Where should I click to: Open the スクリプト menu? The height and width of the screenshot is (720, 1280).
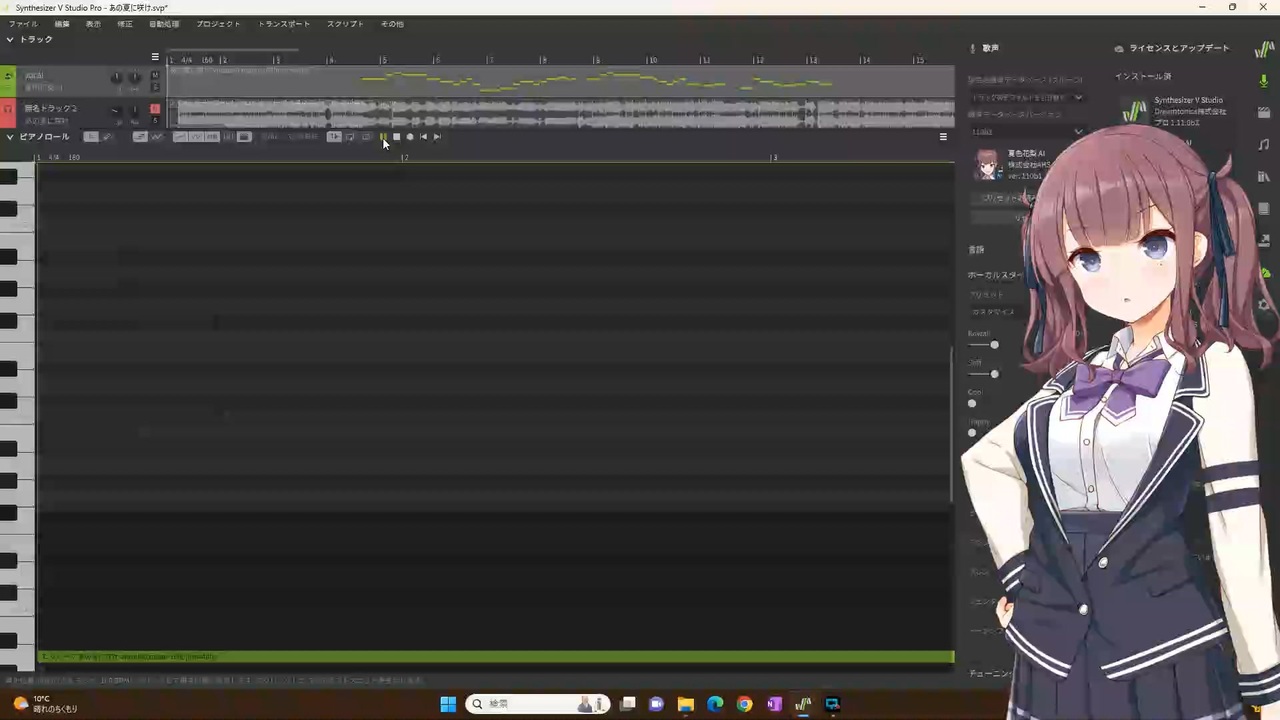point(345,23)
